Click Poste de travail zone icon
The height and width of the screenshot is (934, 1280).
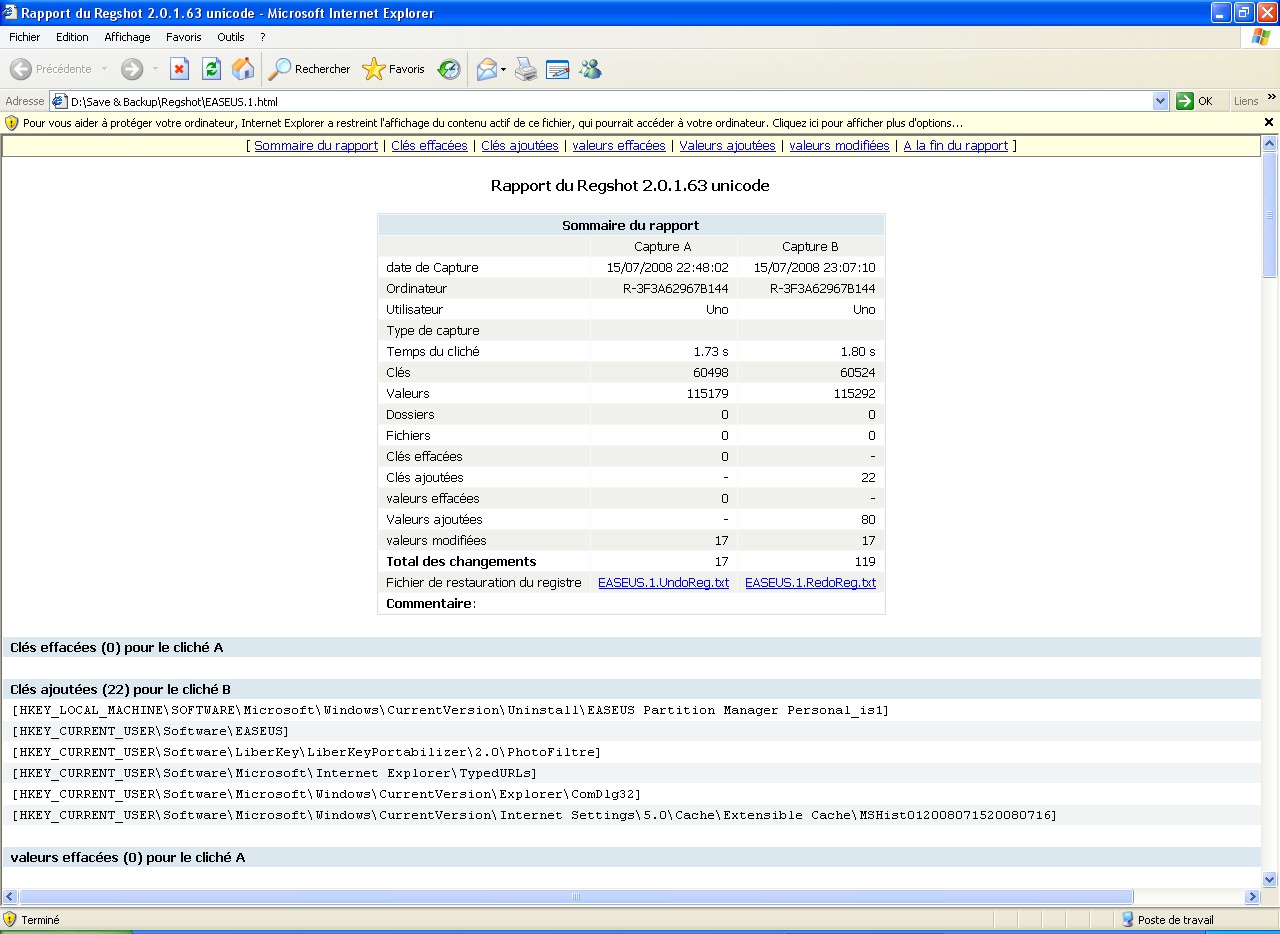[x=1128, y=919]
